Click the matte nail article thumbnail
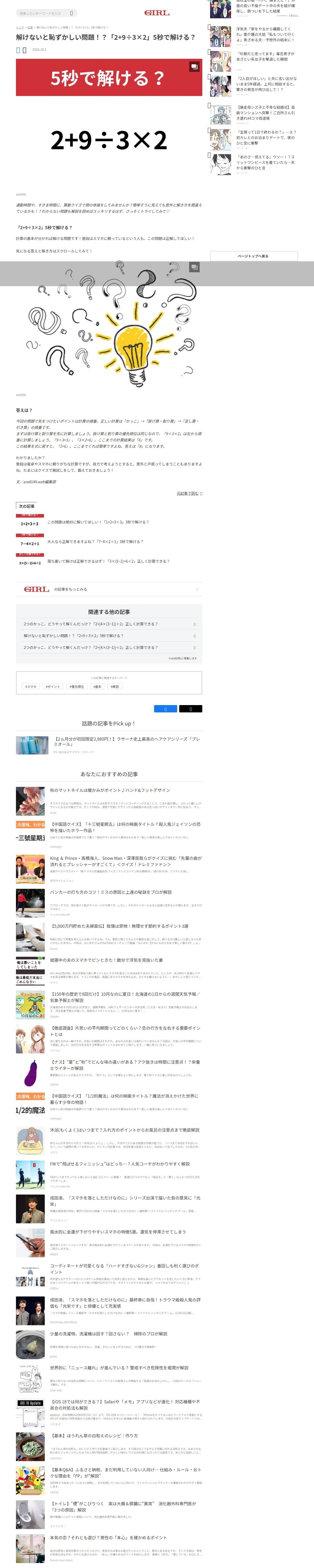The width and height of the screenshot is (314, 1568). click(31, 800)
